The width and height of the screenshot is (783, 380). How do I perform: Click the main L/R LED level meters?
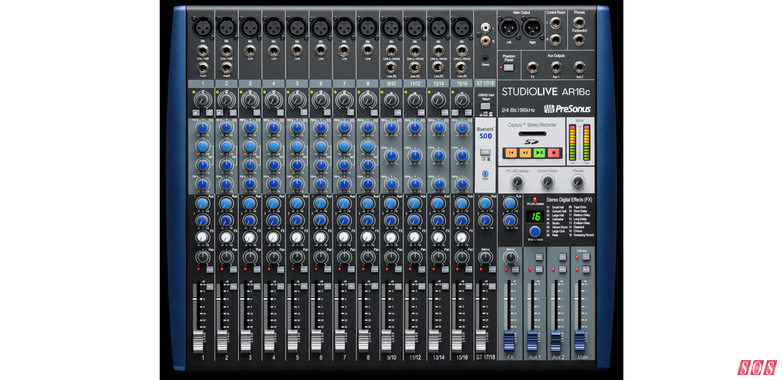(x=580, y=142)
